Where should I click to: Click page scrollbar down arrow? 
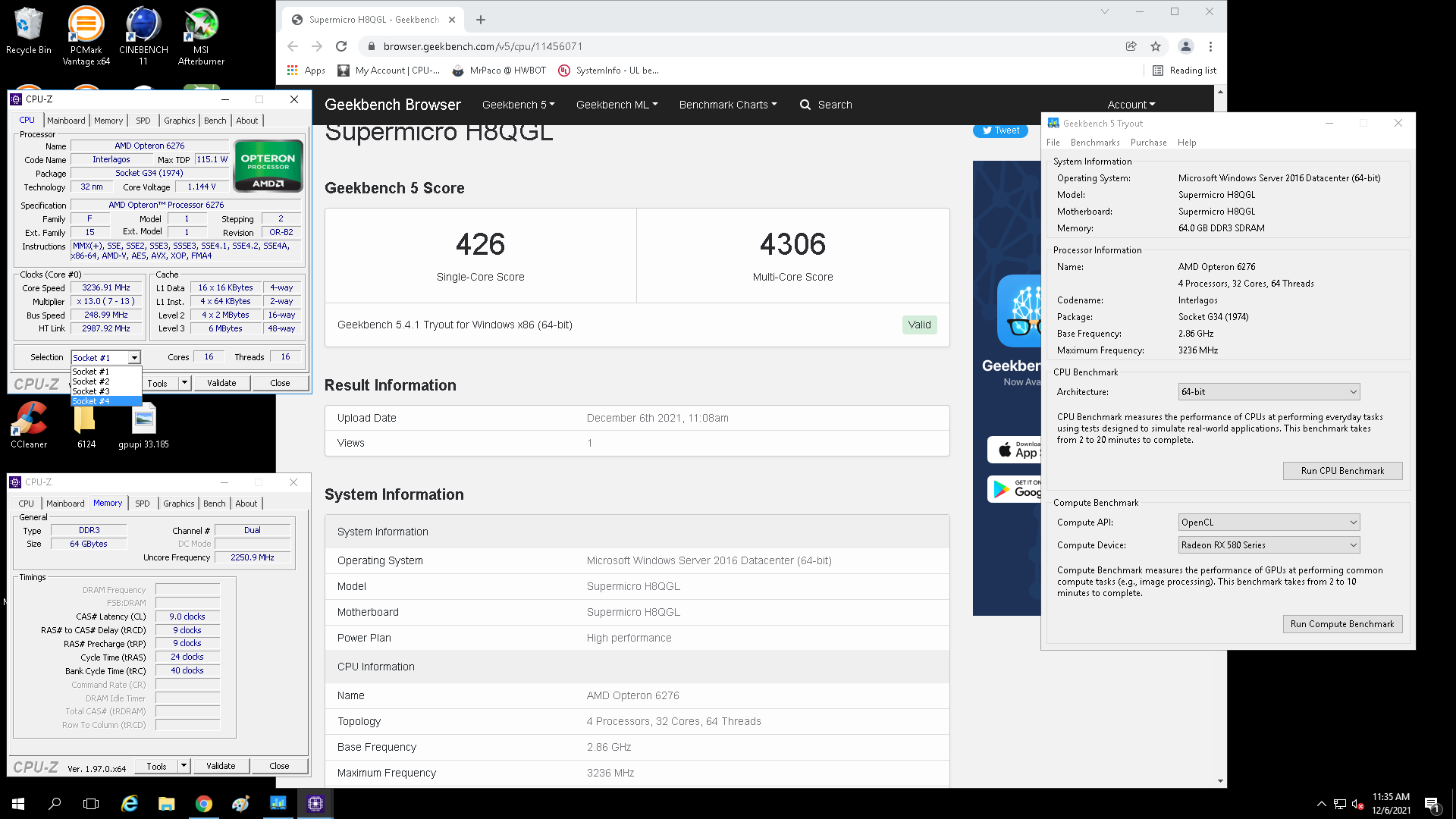pos(1219,780)
